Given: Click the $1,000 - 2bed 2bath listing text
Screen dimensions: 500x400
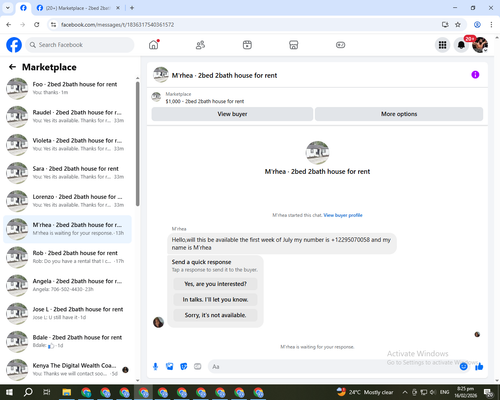Looking at the screenshot, I should point(205,101).
